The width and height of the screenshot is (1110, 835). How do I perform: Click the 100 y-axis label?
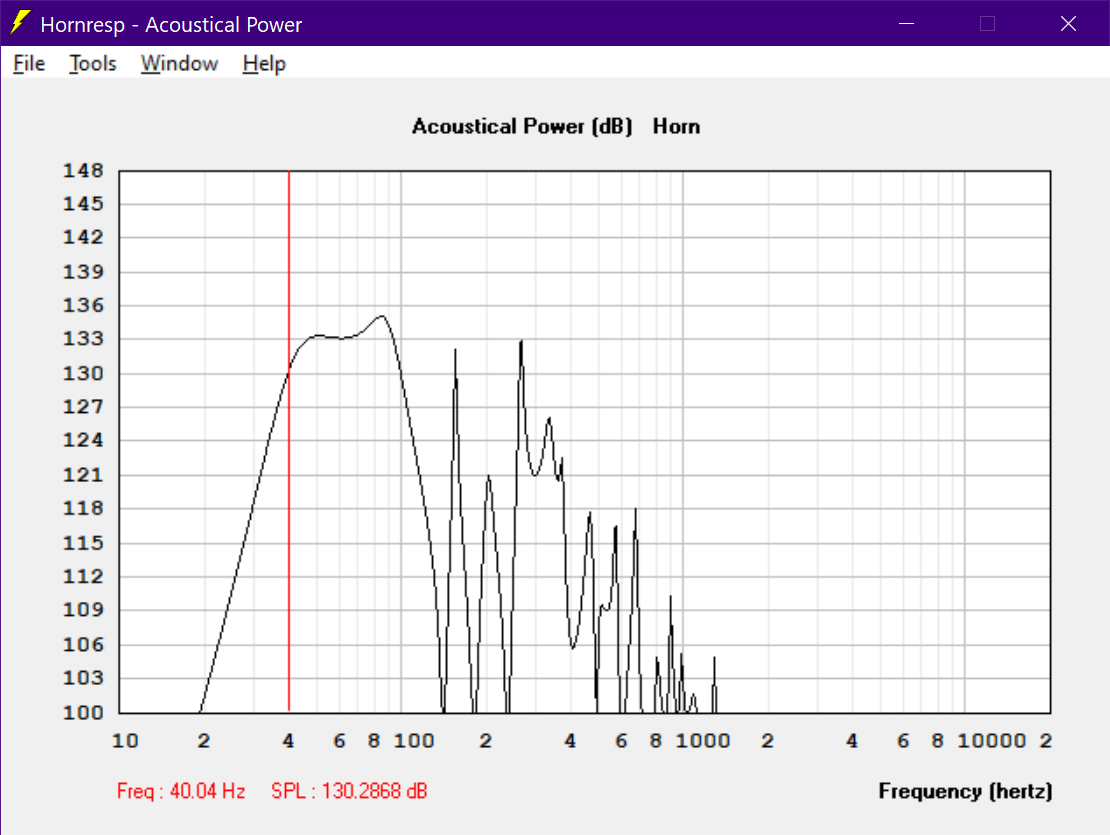click(x=84, y=713)
